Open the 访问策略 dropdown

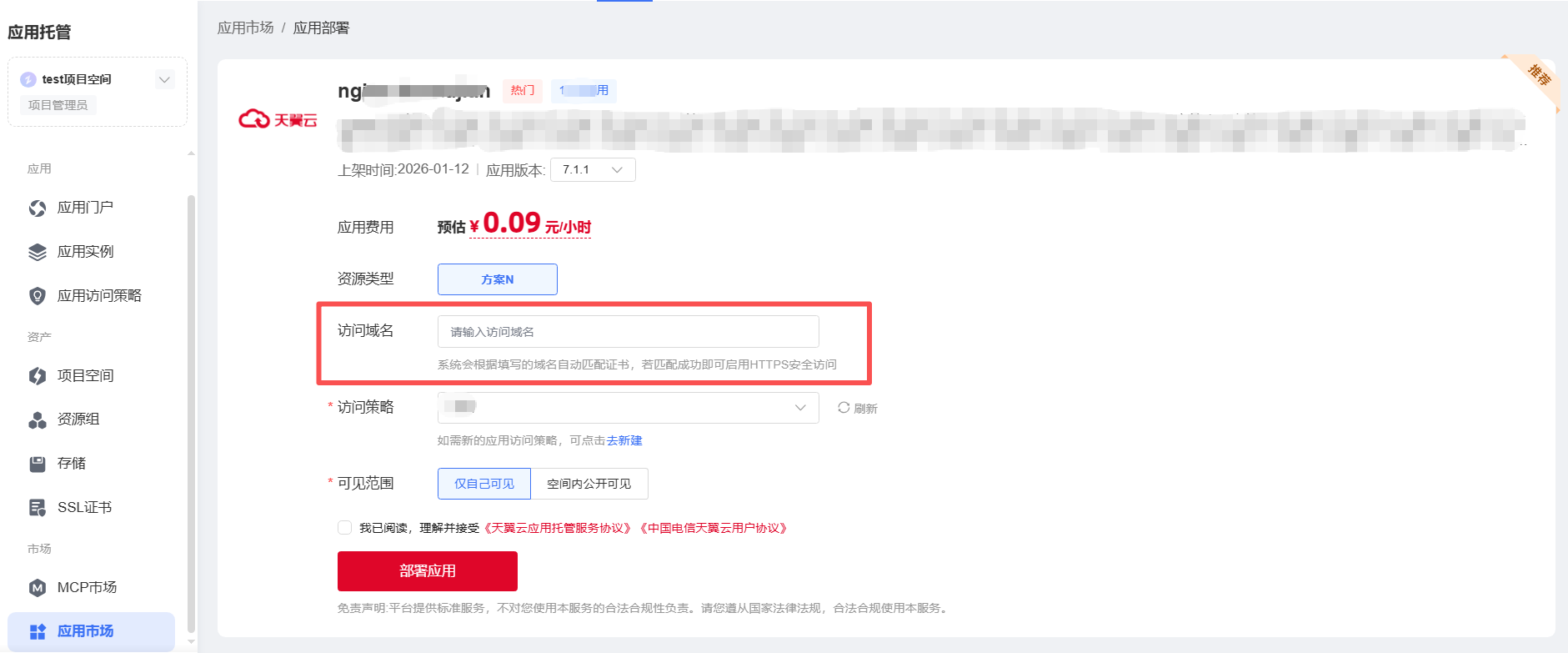pos(628,408)
